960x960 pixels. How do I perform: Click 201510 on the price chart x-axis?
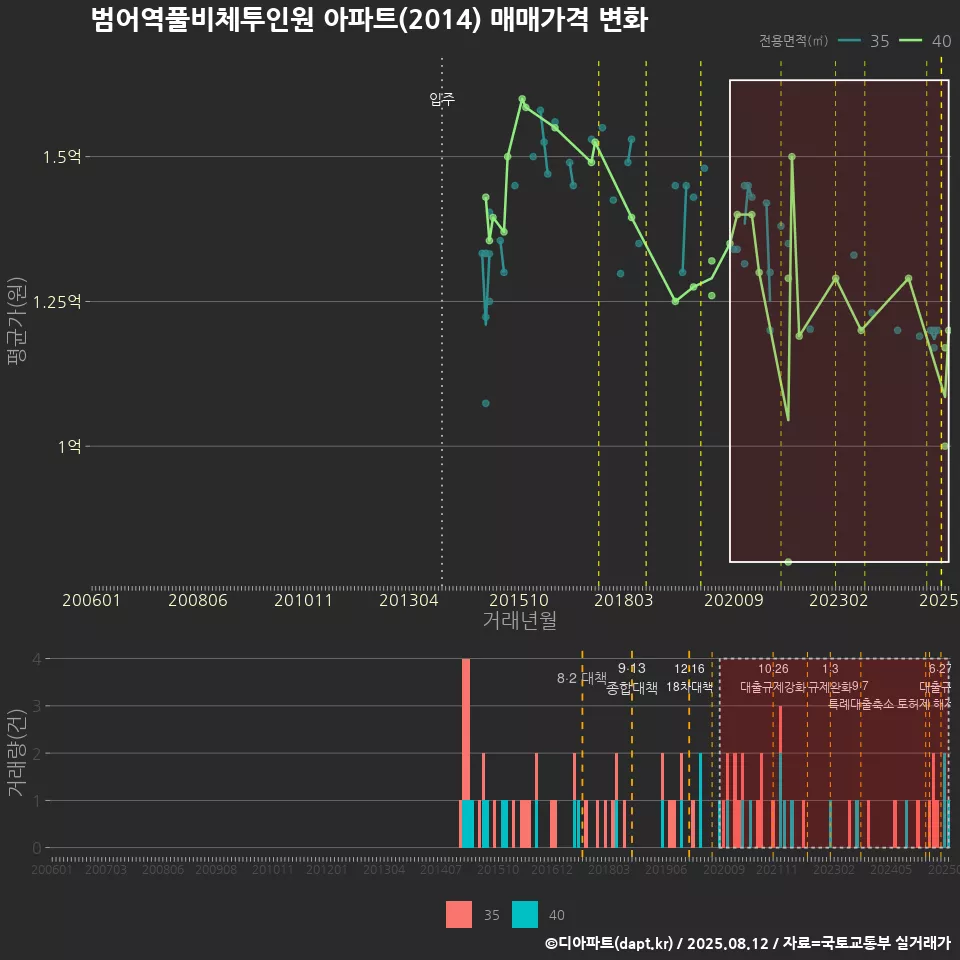click(519, 600)
